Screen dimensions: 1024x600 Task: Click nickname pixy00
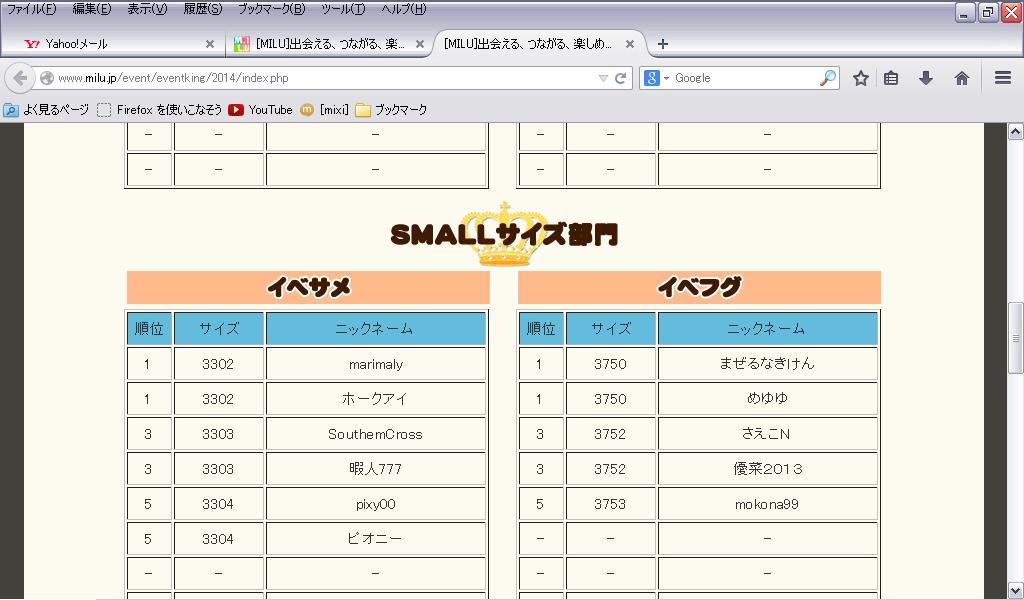click(x=376, y=504)
